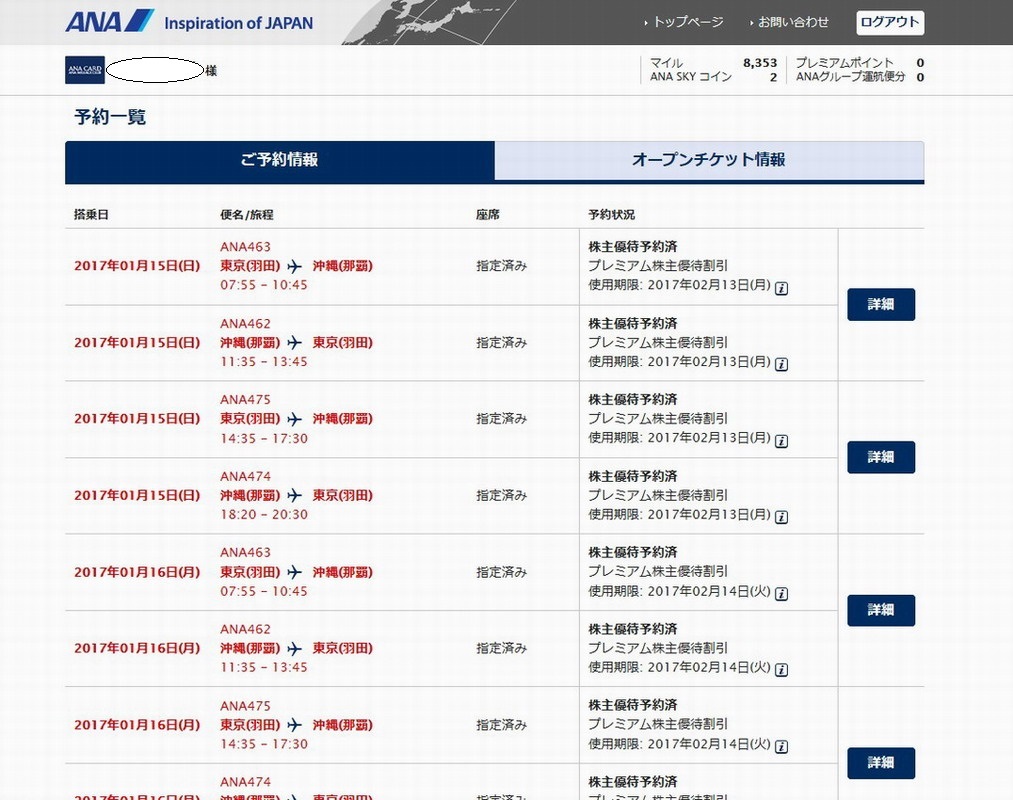This screenshot has height=800, width=1013.
Task: Click the ログアウト button
Action: tap(890, 22)
